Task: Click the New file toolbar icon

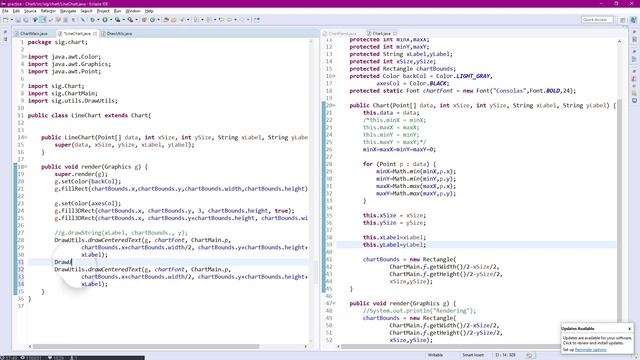Action: pyautogui.click(x=5, y=20)
